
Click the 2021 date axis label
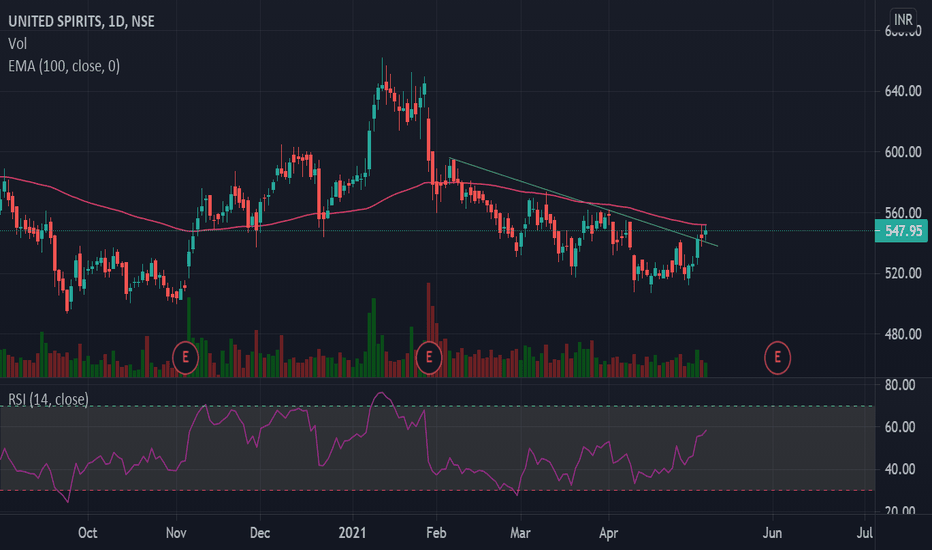click(352, 532)
